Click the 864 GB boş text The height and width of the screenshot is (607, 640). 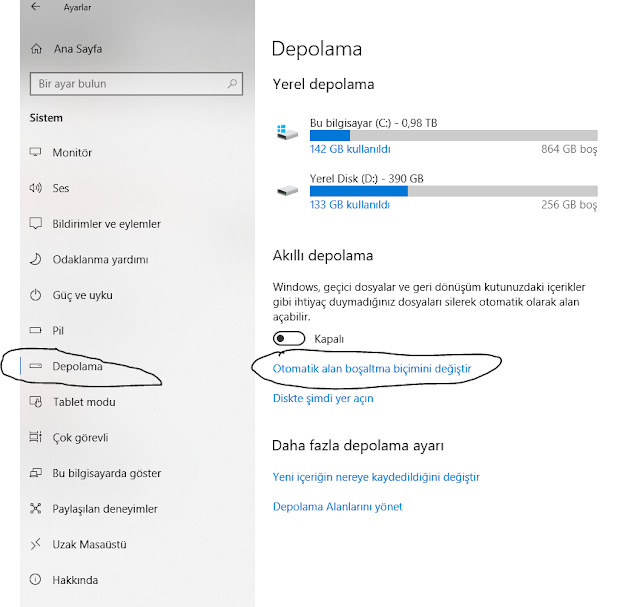(569, 149)
